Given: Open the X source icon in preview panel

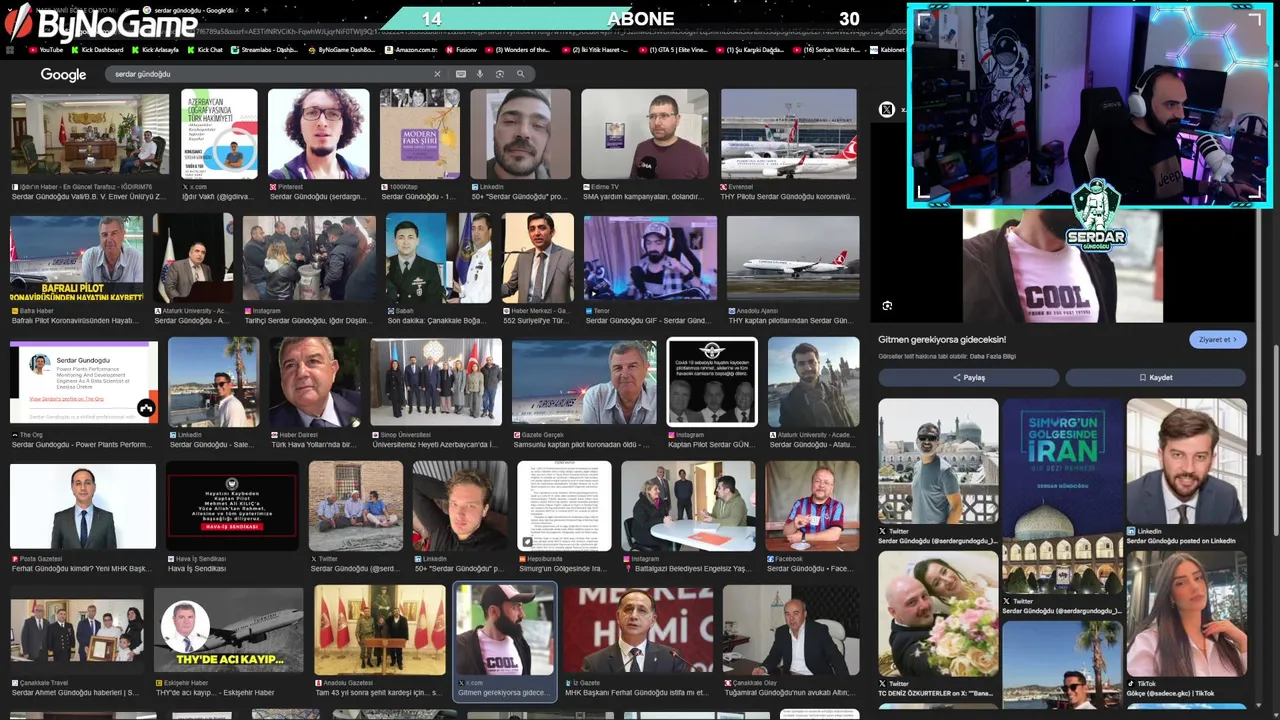Looking at the screenshot, I should click(887, 110).
